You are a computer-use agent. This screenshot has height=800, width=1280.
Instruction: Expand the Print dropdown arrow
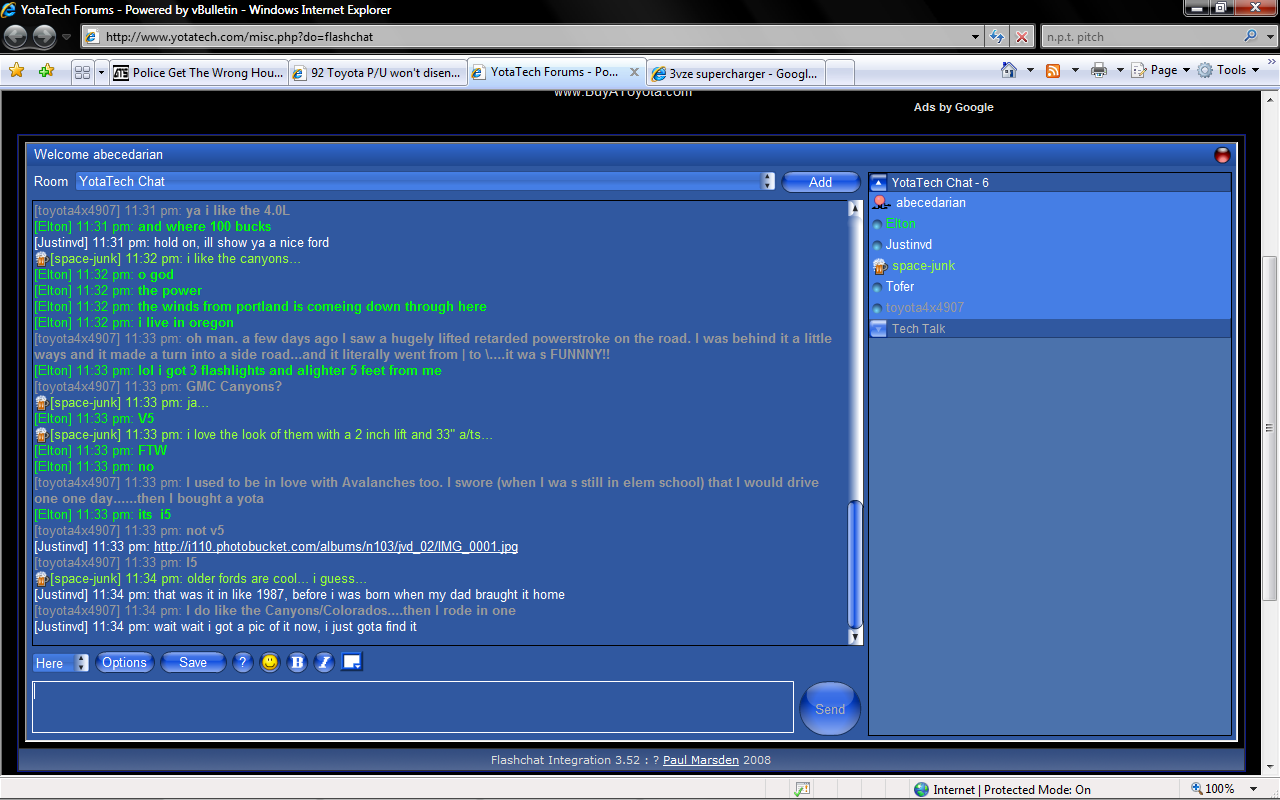1120,70
